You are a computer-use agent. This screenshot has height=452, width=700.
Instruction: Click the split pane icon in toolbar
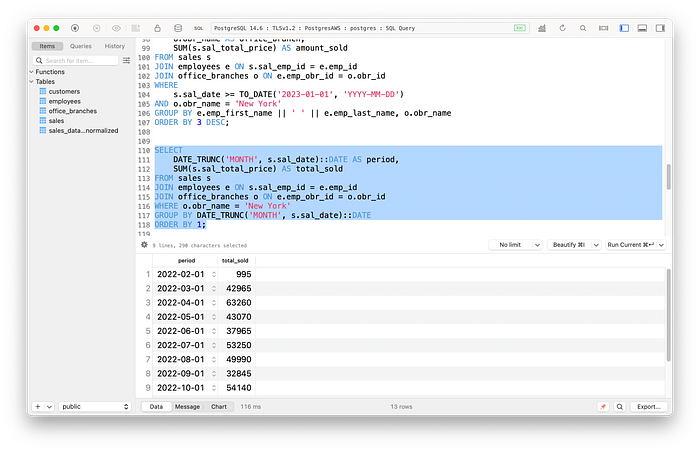coord(604,28)
